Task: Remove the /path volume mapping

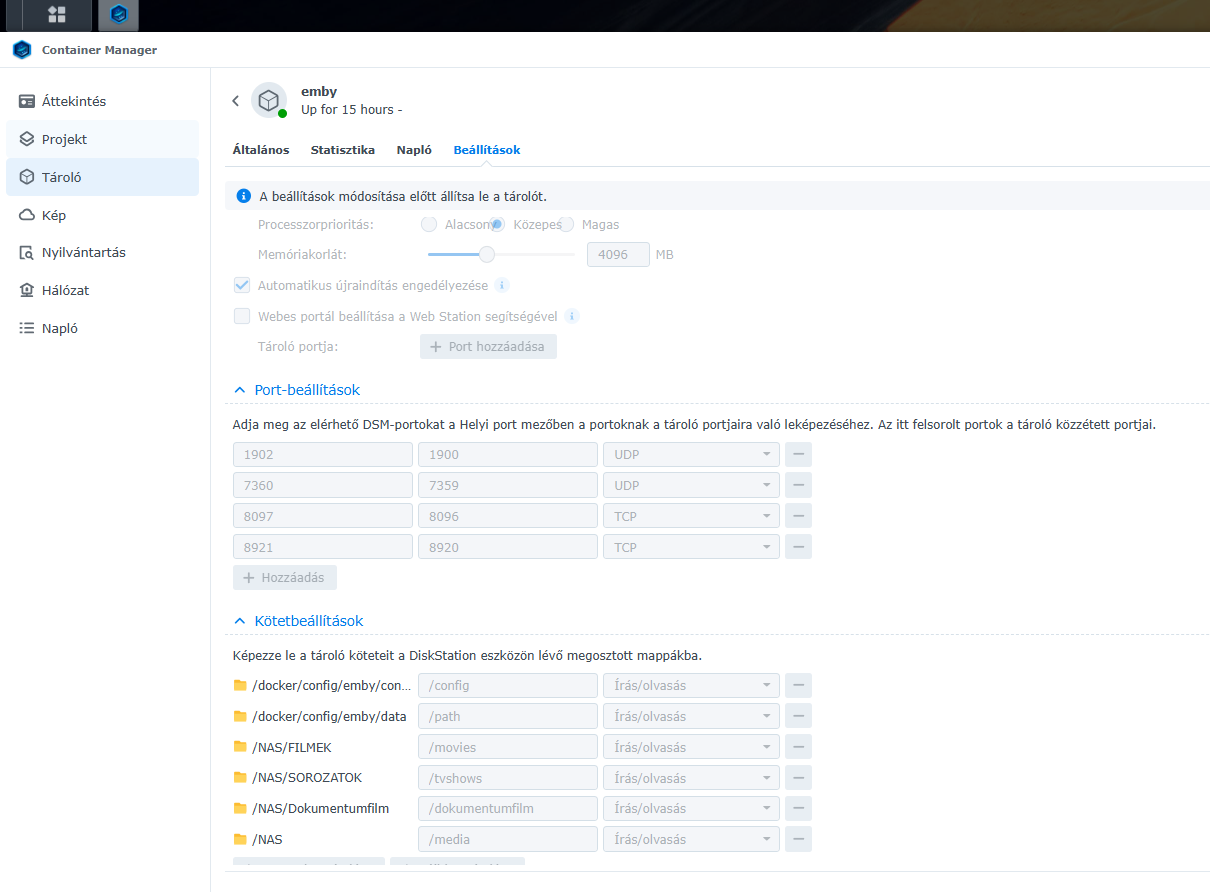Action: [798, 717]
